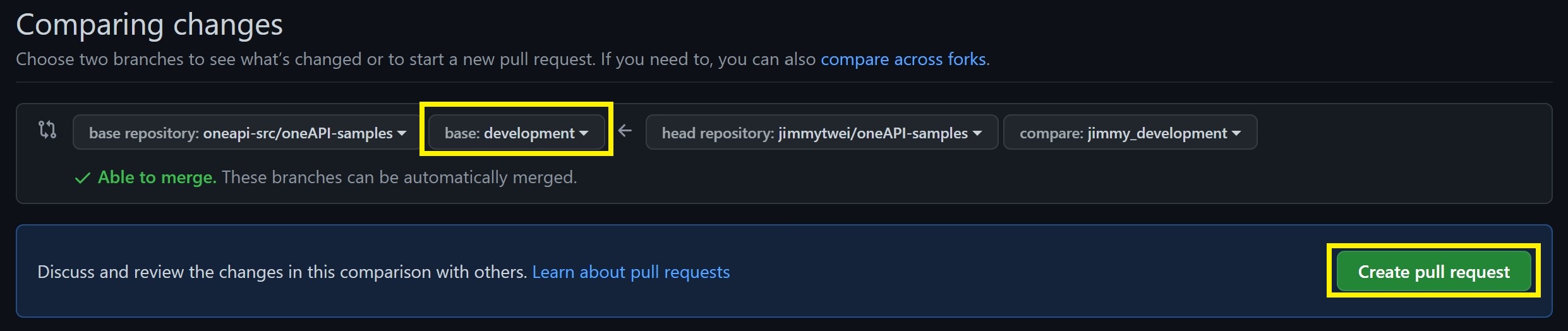
Task: Click the caret arrow after jimmytwei/oneAPI-samples
Action: (x=977, y=133)
